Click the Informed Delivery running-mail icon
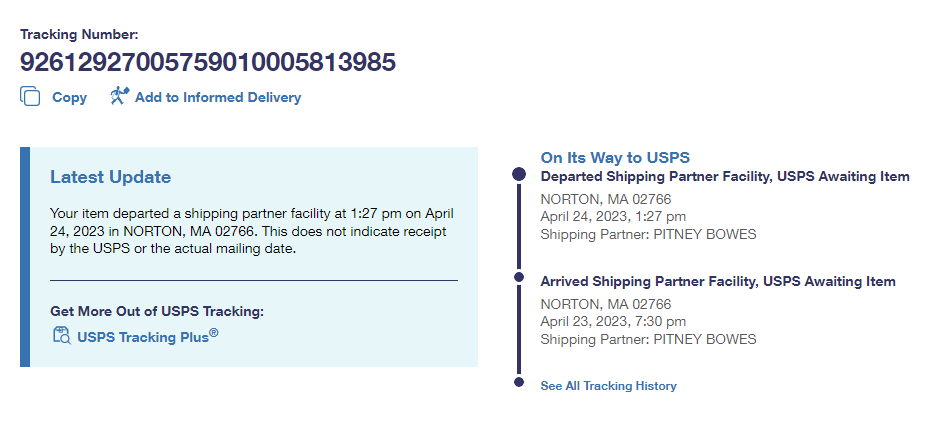This screenshot has width=926, height=421. 119,97
